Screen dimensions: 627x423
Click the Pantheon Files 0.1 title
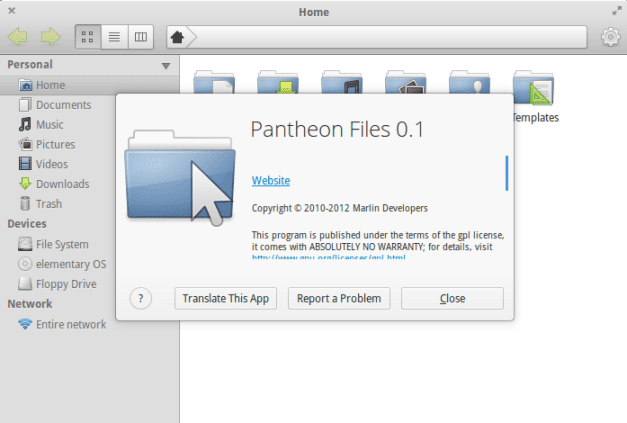(x=337, y=130)
